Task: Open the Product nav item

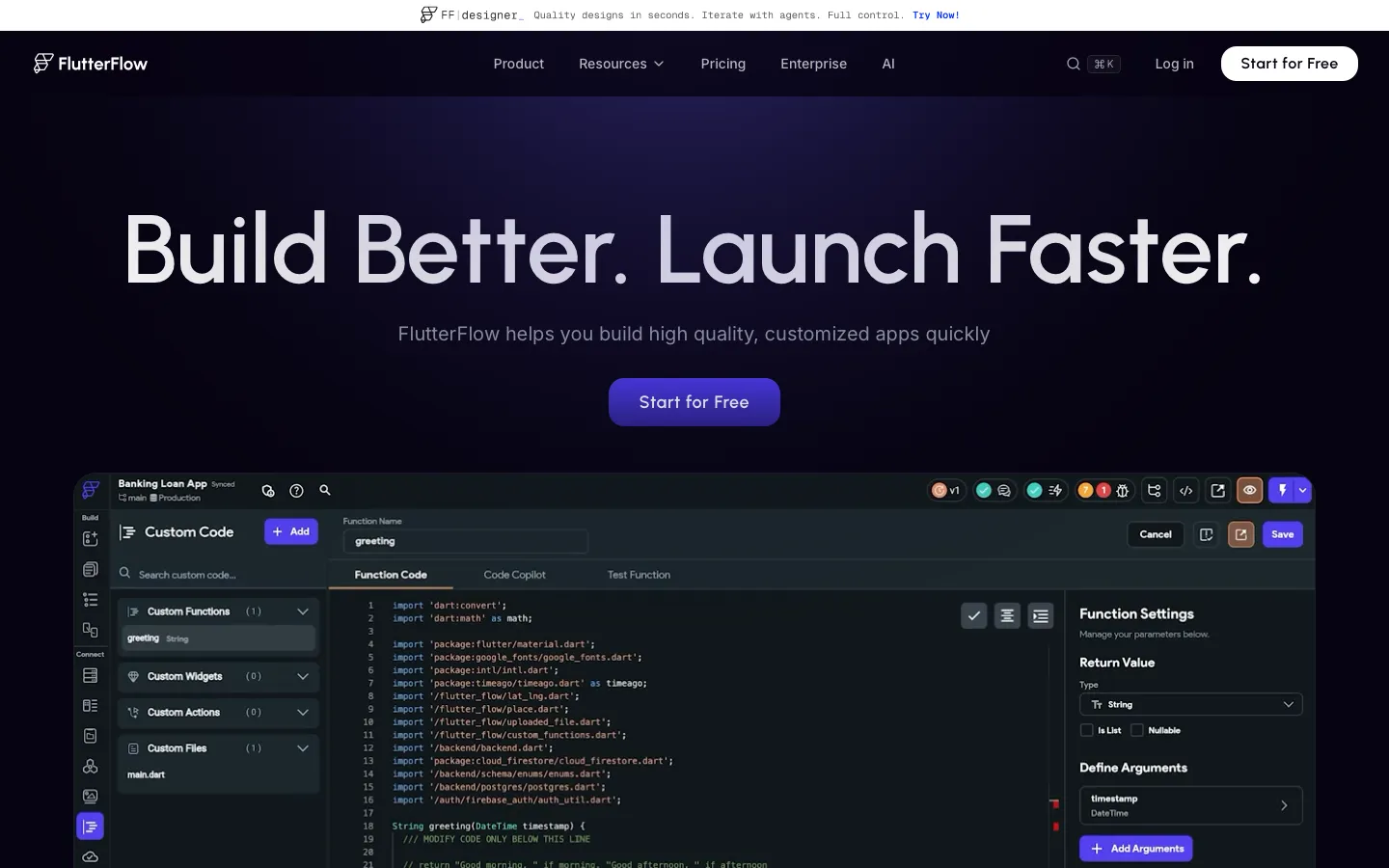Action: pyautogui.click(x=519, y=64)
